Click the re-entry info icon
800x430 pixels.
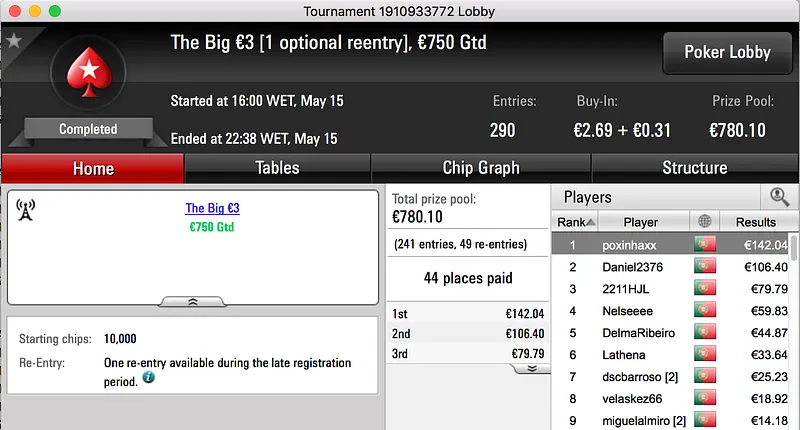(149, 379)
